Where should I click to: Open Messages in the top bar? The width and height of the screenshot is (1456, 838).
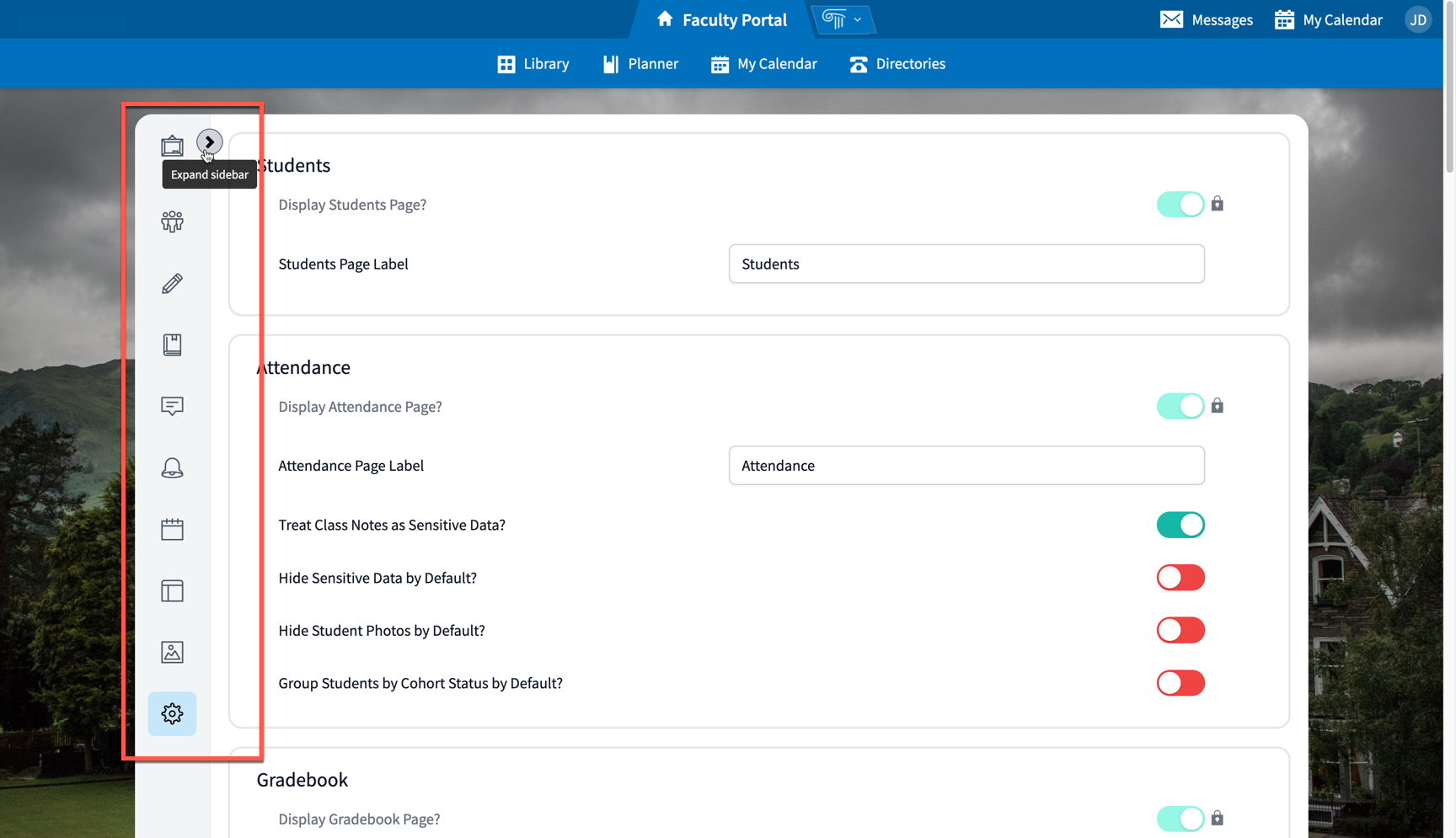(1207, 19)
